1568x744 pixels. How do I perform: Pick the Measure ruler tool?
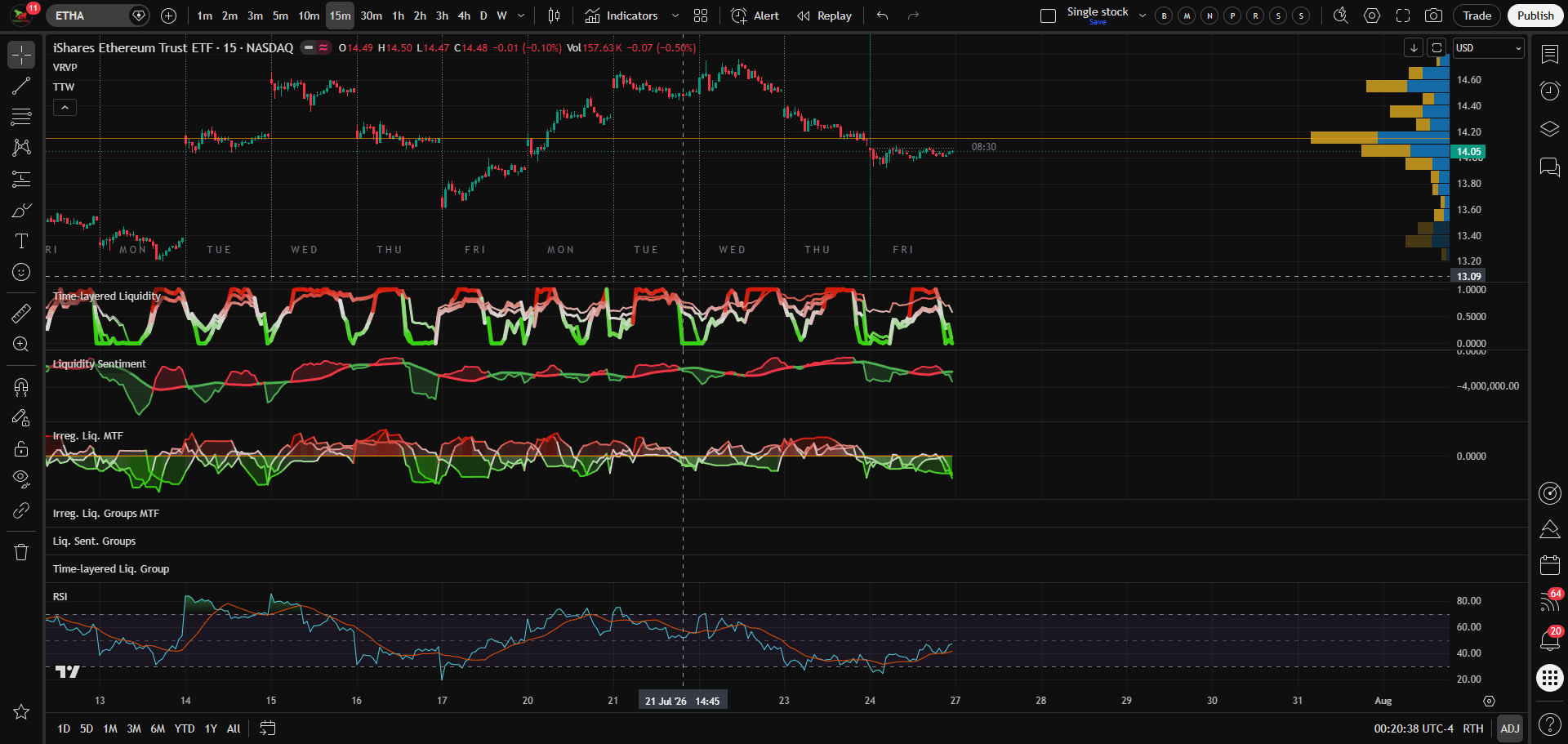pyautogui.click(x=21, y=313)
